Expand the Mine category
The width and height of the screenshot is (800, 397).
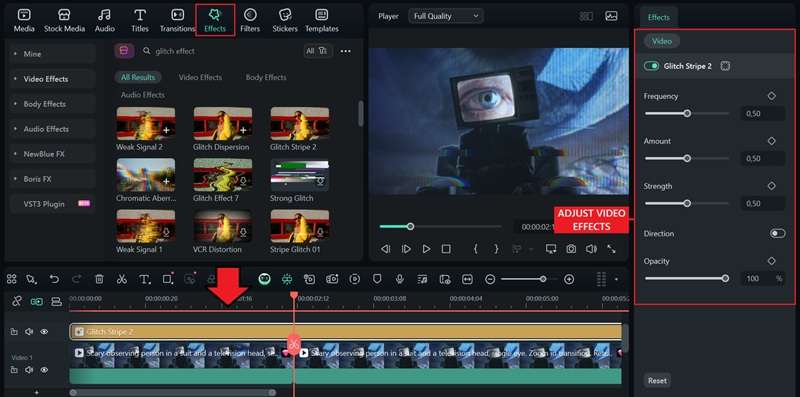pyautogui.click(x=53, y=54)
